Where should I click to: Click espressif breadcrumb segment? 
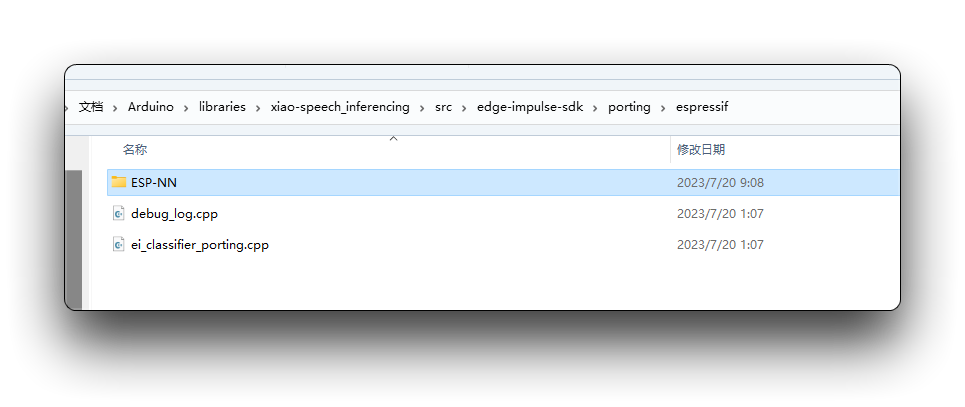(702, 107)
